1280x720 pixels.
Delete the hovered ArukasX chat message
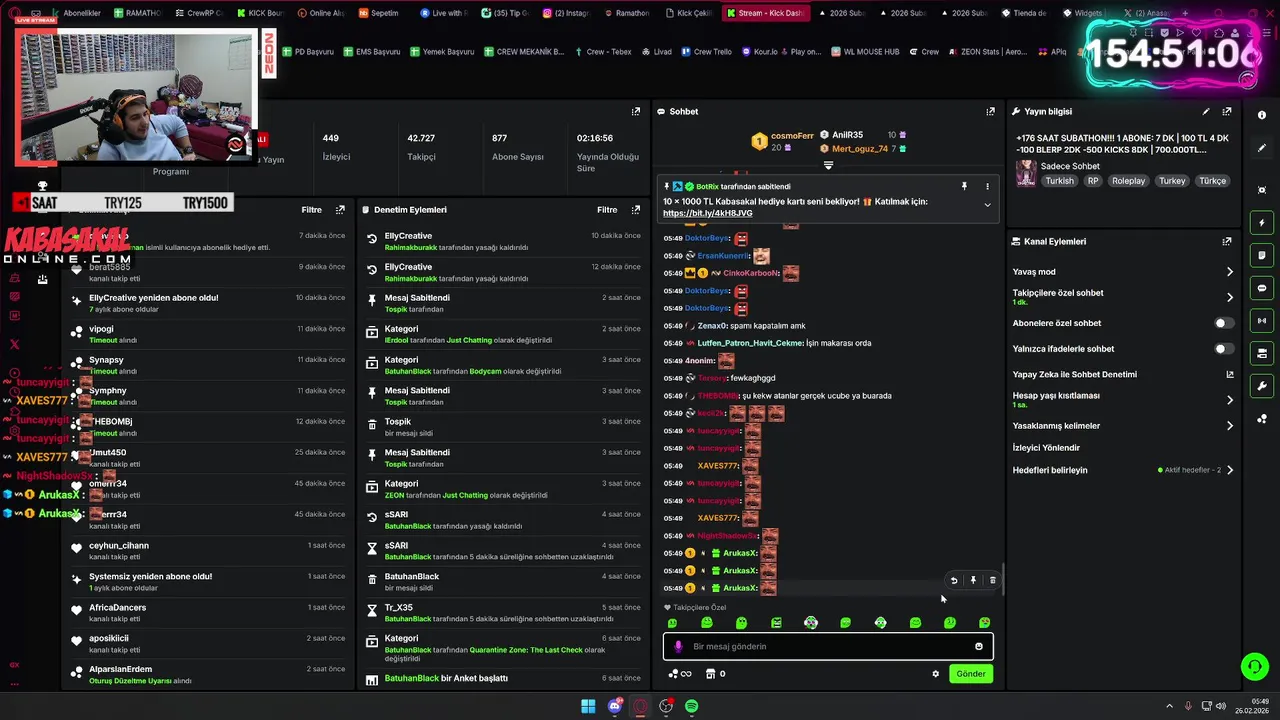click(x=992, y=580)
